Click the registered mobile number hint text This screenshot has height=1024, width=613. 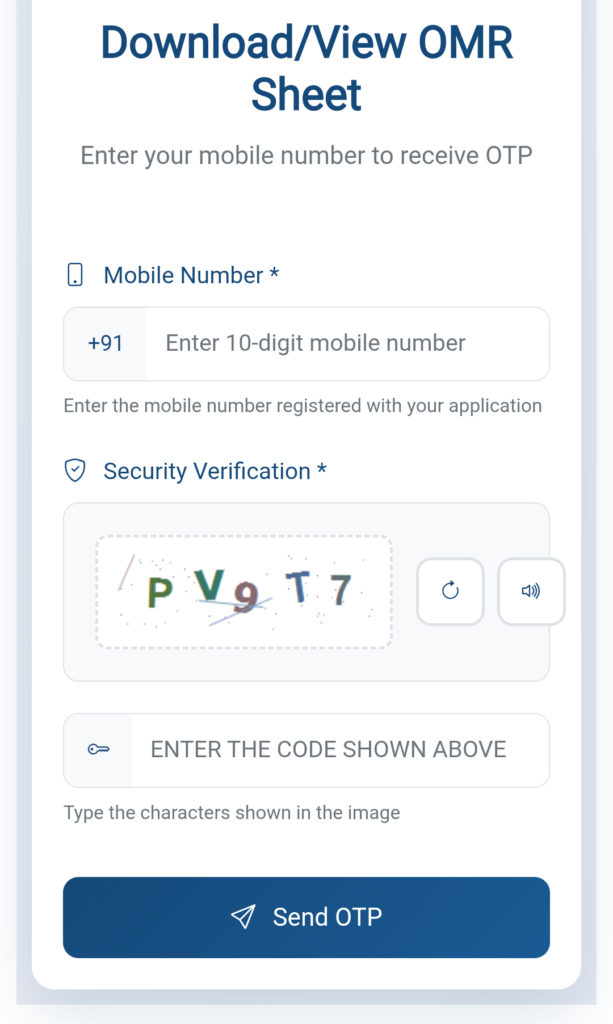pyautogui.click(x=302, y=406)
